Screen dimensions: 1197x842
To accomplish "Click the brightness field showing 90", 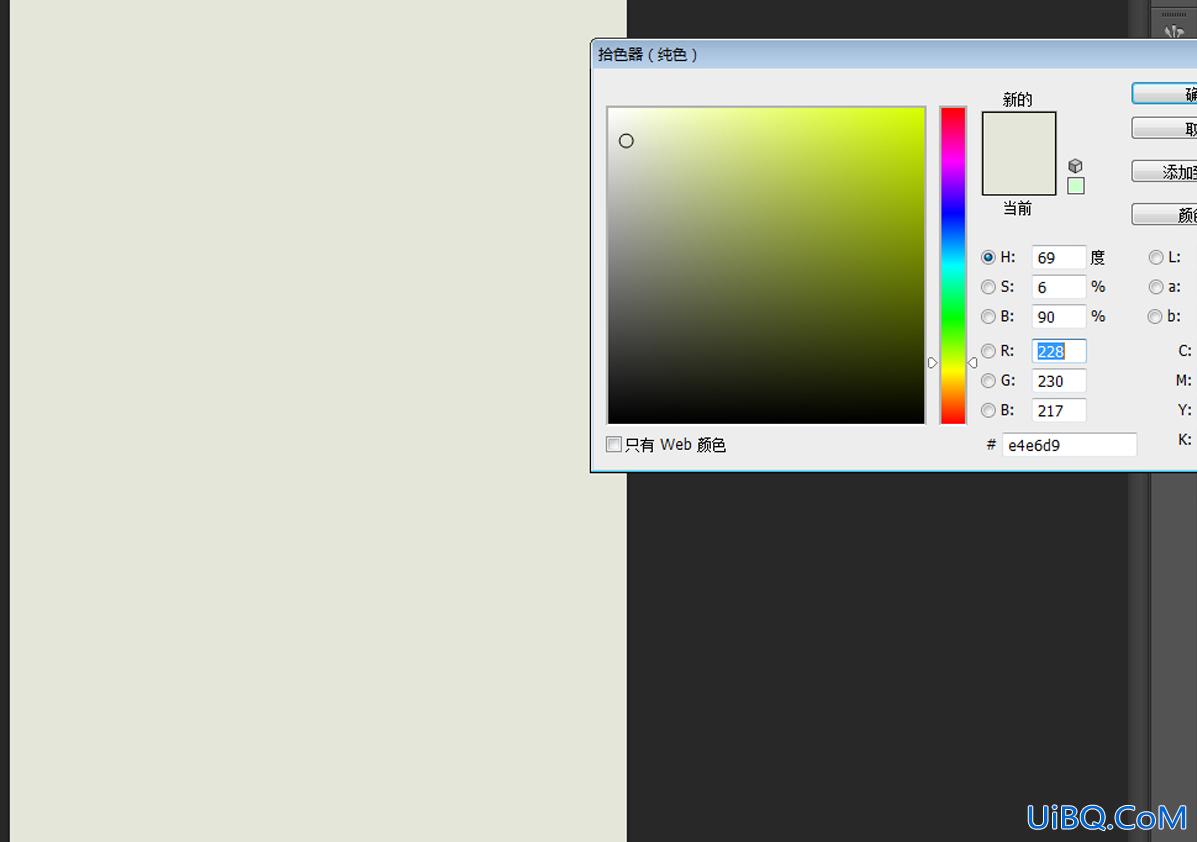I will tap(1058, 316).
